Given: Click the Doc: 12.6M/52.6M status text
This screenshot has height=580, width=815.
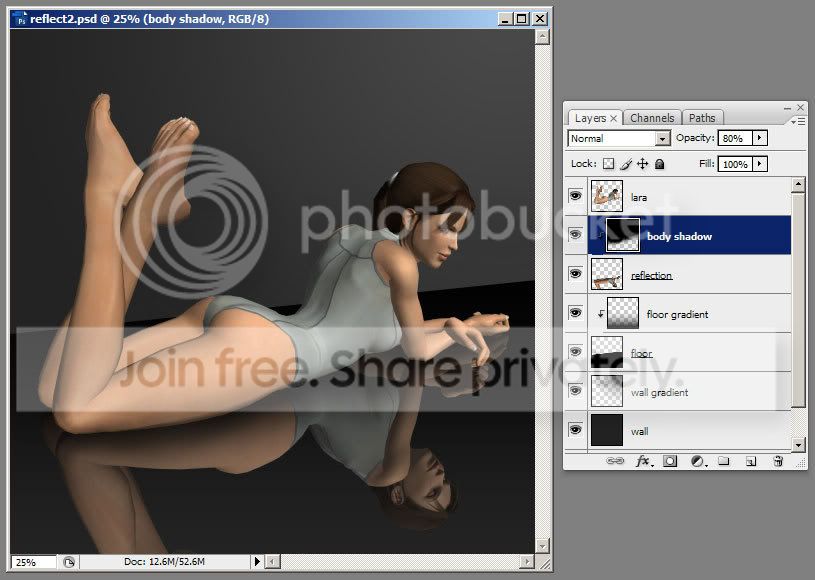Looking at the screenshot, I should (164, 562).
